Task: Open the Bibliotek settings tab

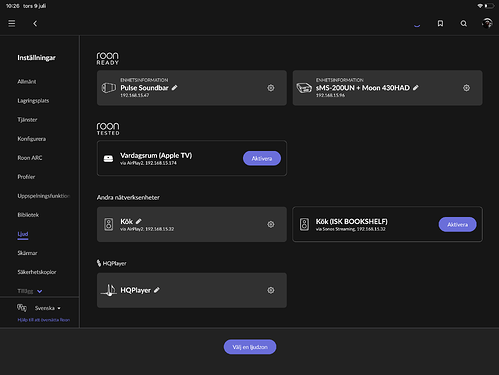Action: (x=28, y=215)
